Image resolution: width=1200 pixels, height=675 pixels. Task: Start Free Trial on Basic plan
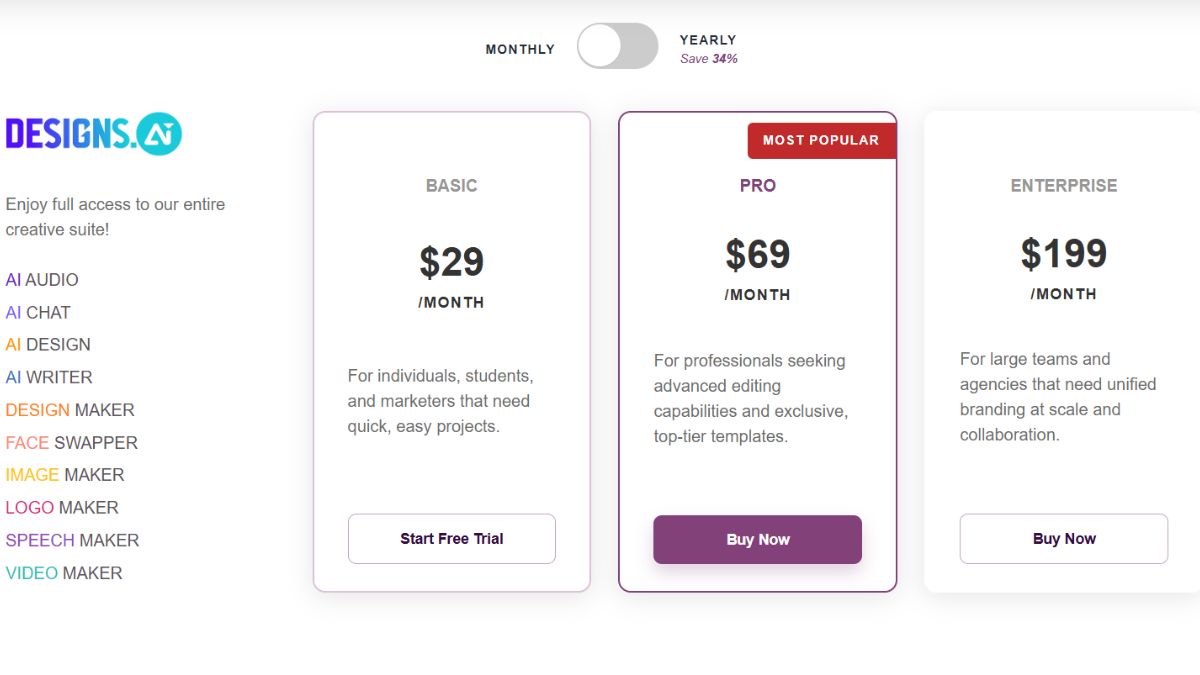coord(452,539)
